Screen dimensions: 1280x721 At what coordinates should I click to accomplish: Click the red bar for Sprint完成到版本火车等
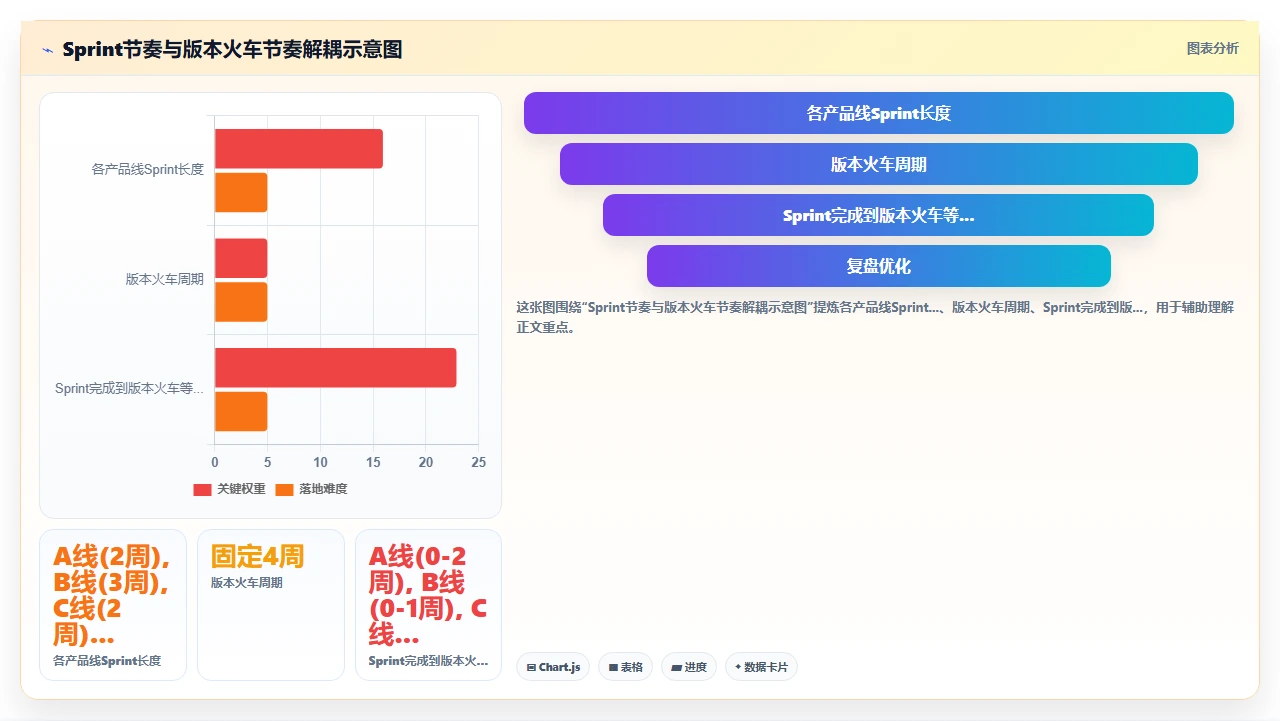(336, 367)
